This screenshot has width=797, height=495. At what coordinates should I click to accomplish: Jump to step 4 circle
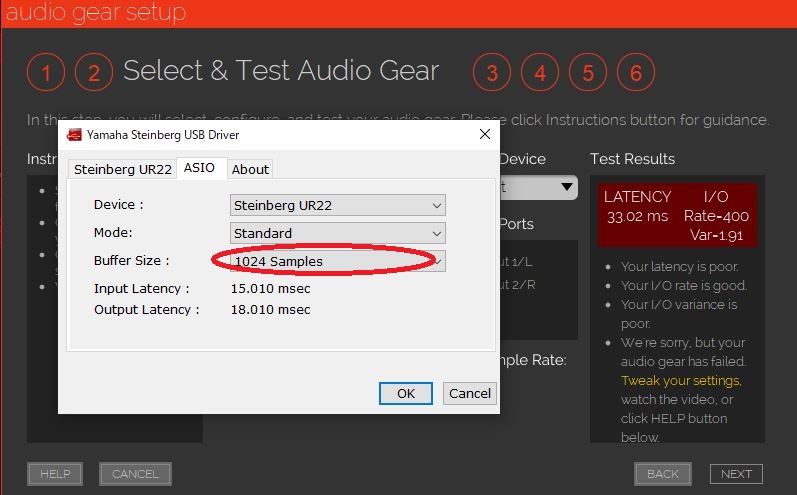tap(540, 73)
